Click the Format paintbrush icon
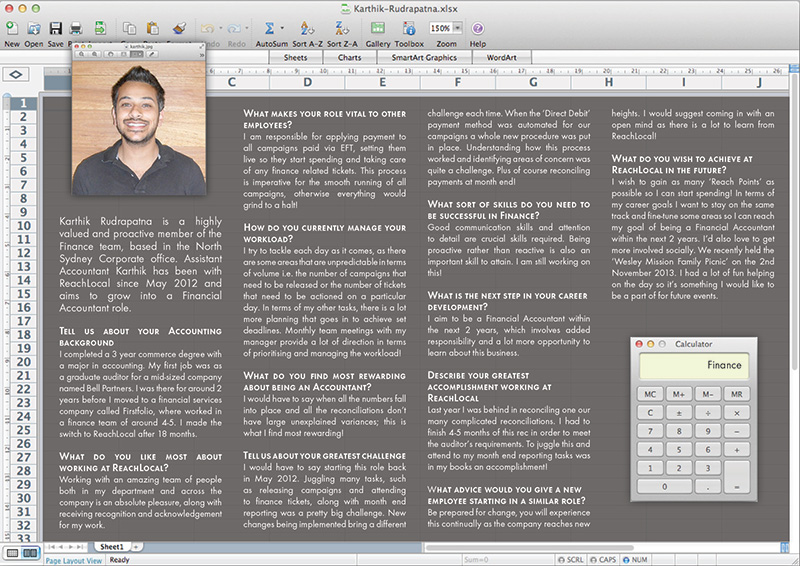800x566 pixels. point(180,28)
